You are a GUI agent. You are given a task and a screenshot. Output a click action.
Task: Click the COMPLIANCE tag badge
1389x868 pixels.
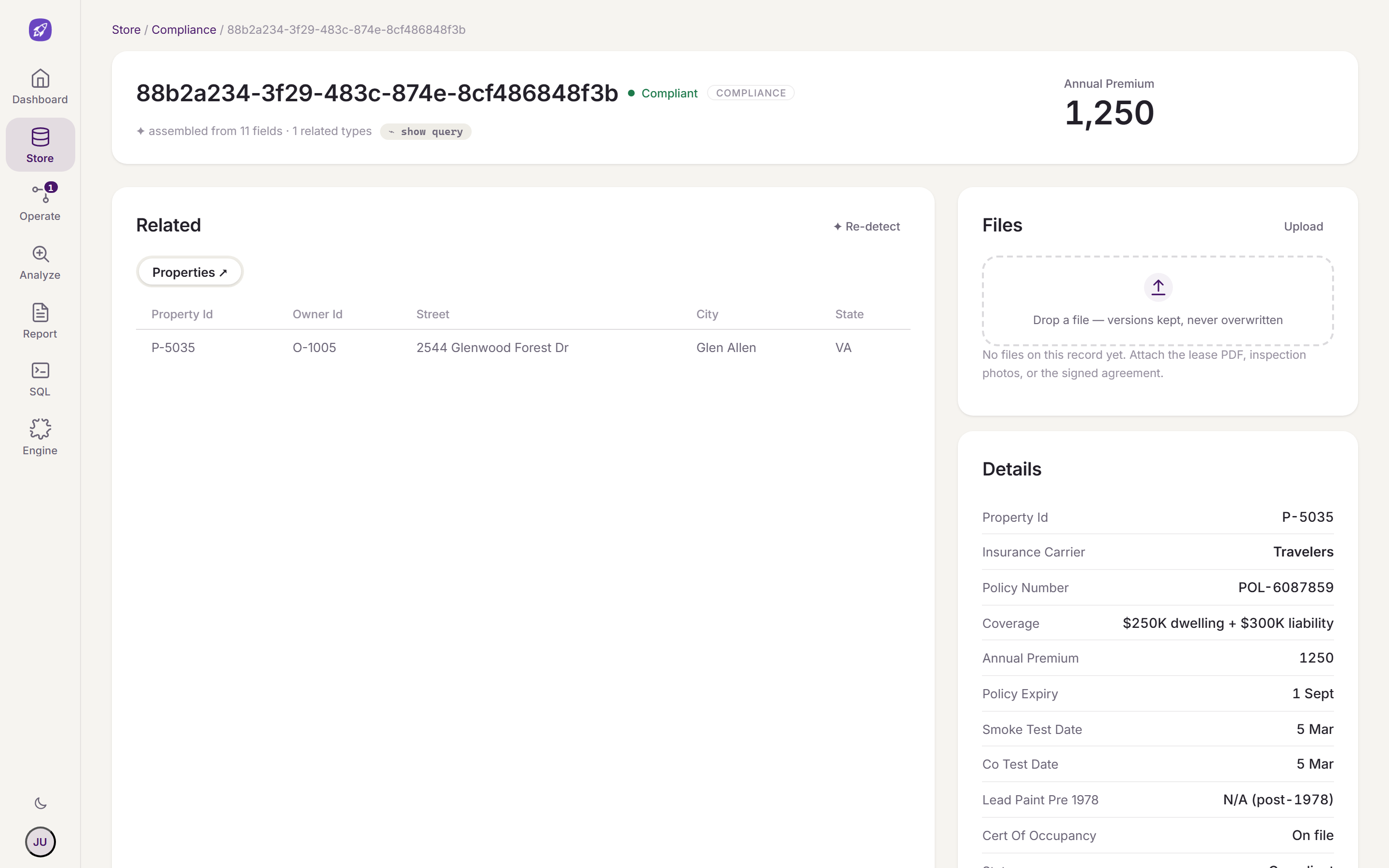tap(751, 93)
